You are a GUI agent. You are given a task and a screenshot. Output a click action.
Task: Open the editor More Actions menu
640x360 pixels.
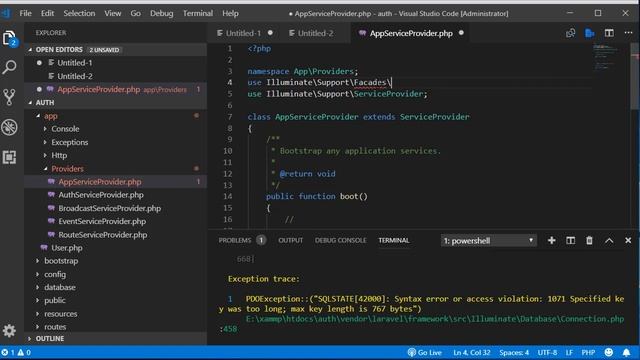point(628,33)
